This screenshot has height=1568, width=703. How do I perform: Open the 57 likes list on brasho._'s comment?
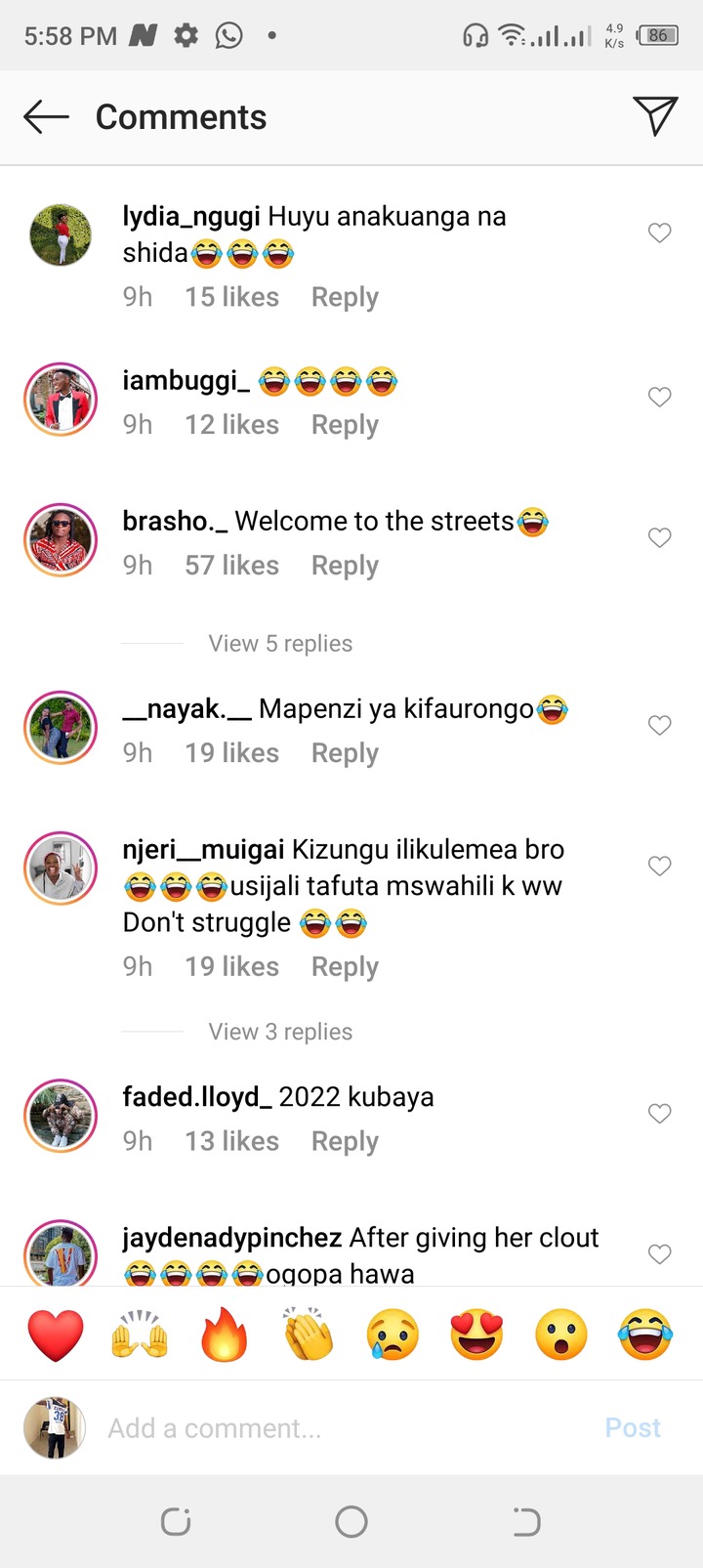[x=232, y=566]
